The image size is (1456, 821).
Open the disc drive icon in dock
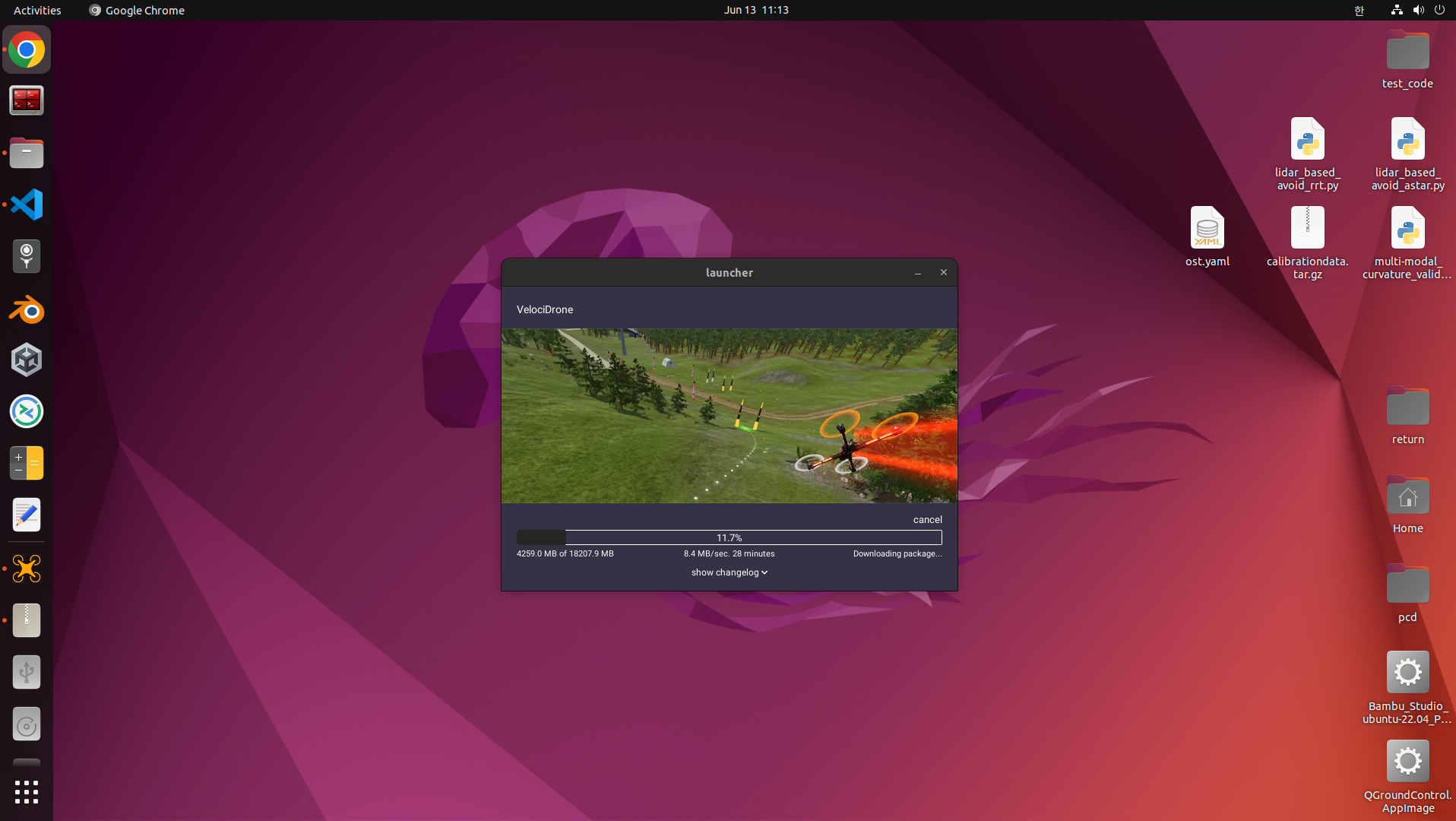tap(27, 724)
